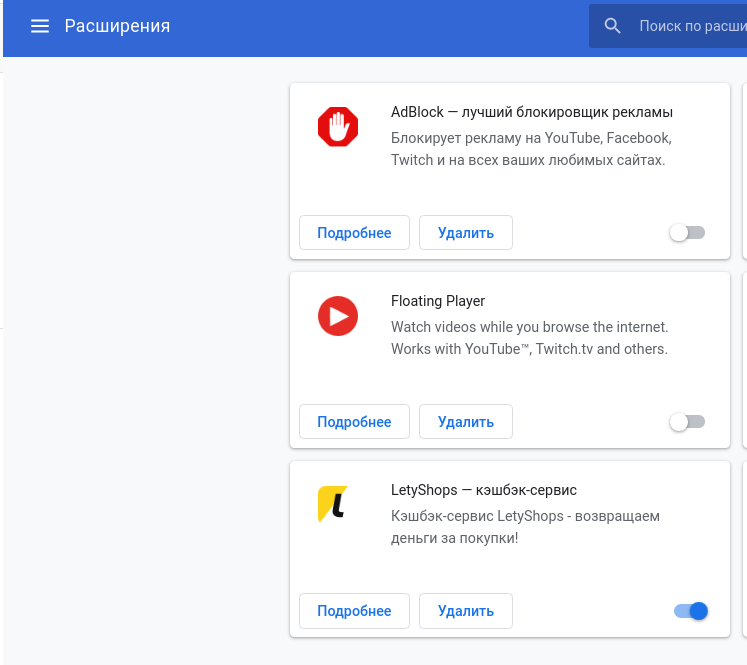Disable the LetyShops extension toggle
Viewport: 747px width, 665px height.
tap(691, 611)
